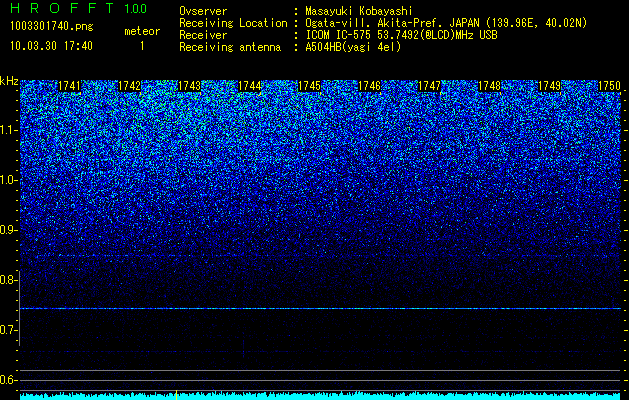Click the 1742 time marker
Screen dimensions: 629x400
(x=130, y=86)
